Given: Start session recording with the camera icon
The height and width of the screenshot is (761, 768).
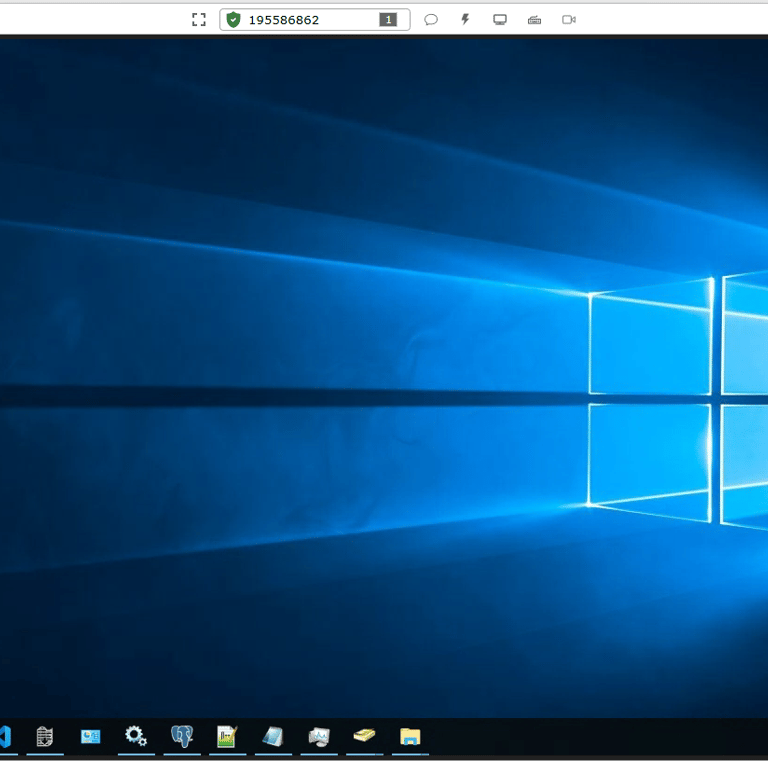Looking at the screenshot, I should click(569, 20).
